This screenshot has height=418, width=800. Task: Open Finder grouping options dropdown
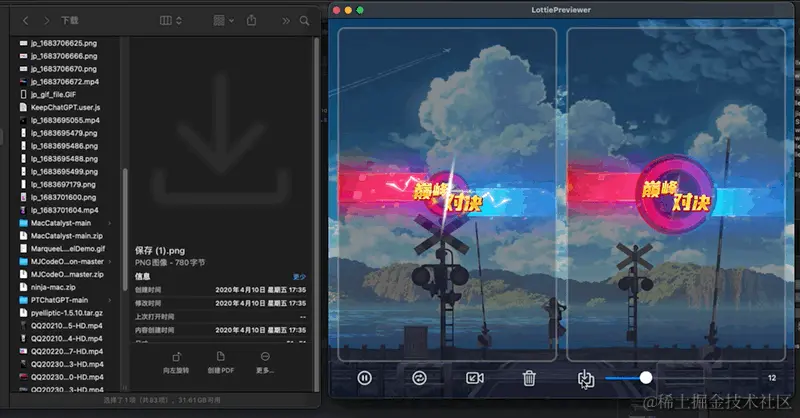tap(223, 20)
